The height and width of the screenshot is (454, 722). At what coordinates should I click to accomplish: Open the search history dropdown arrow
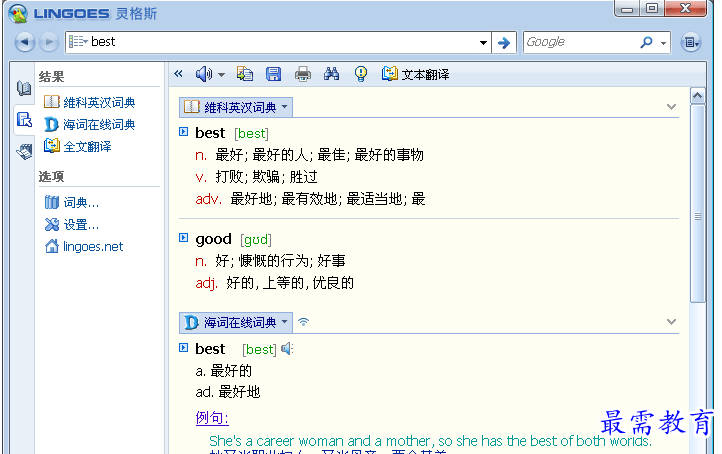coord(483,42)
